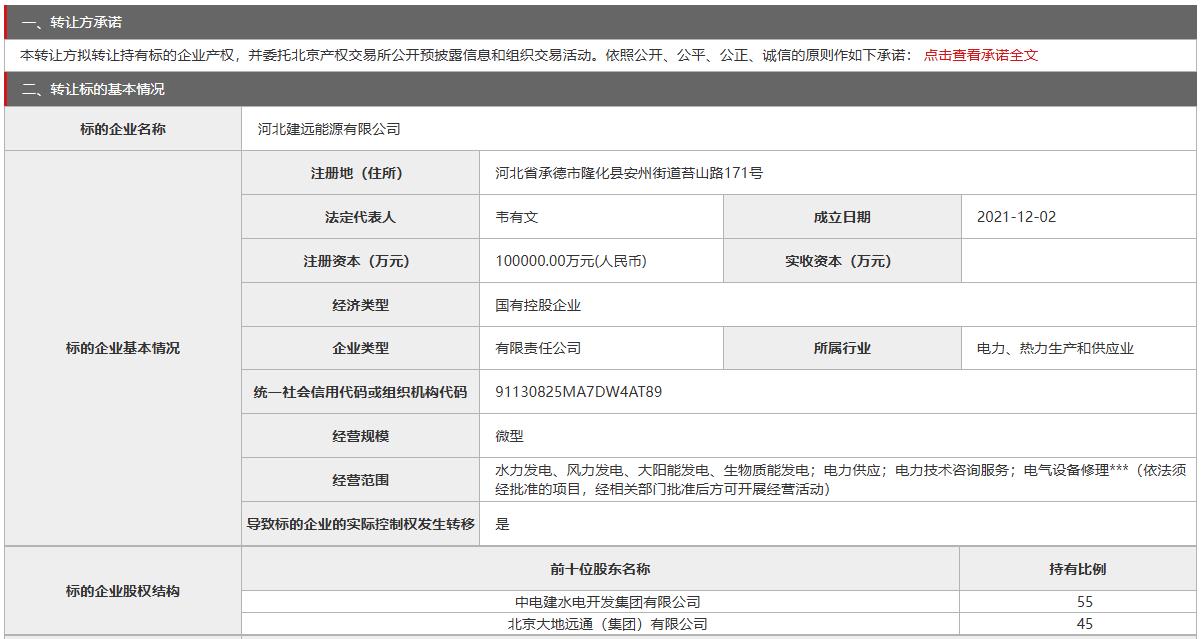The image size is (1202, 639).
Task: Click the 国有控股企业 economic type value
Action: coord(537,305)
